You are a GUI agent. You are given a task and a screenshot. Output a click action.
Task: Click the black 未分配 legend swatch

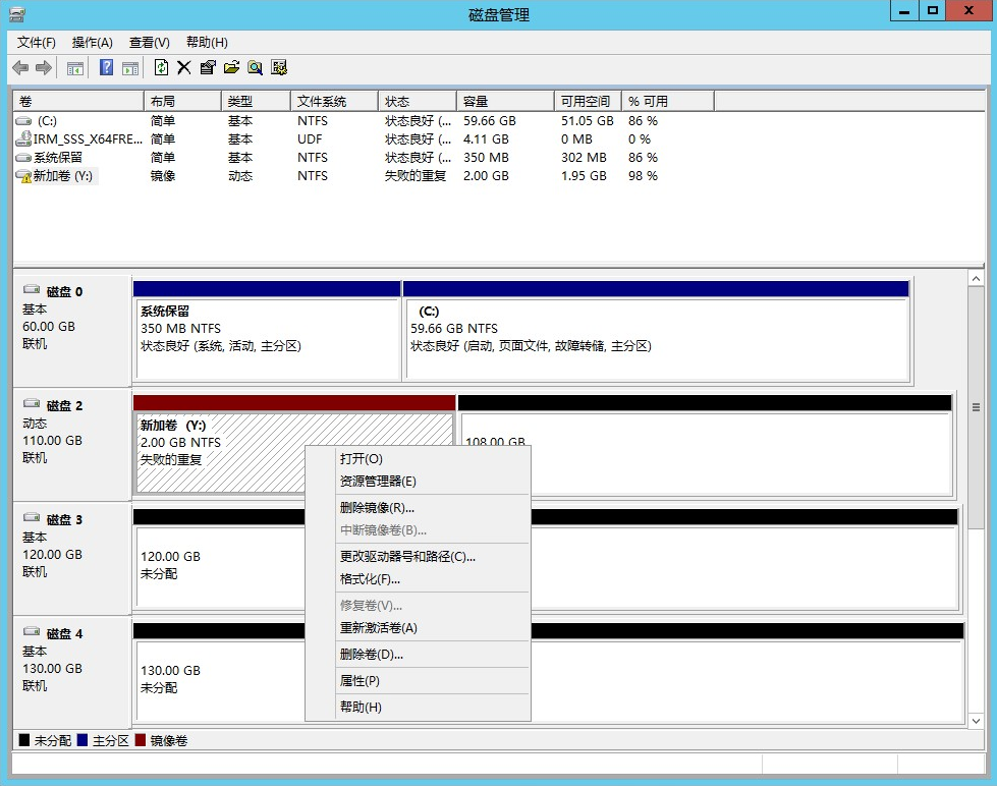(x=24, y=740)
